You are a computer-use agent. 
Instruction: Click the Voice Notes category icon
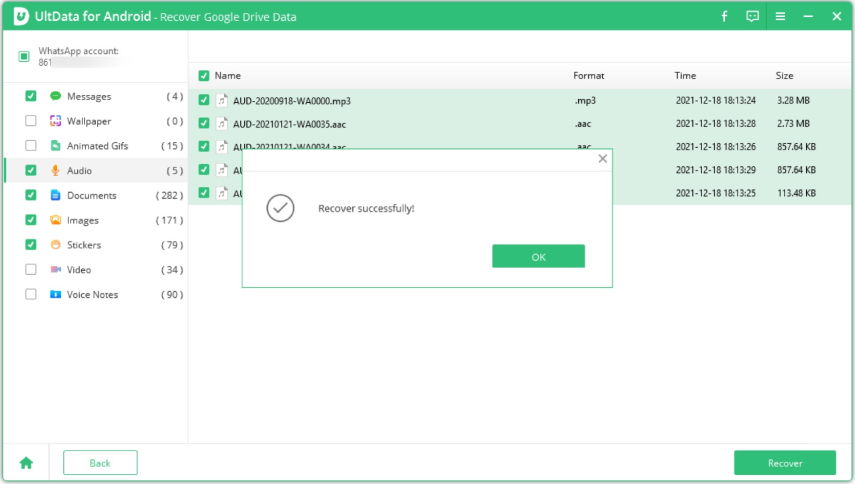click(x=55, y=294)
